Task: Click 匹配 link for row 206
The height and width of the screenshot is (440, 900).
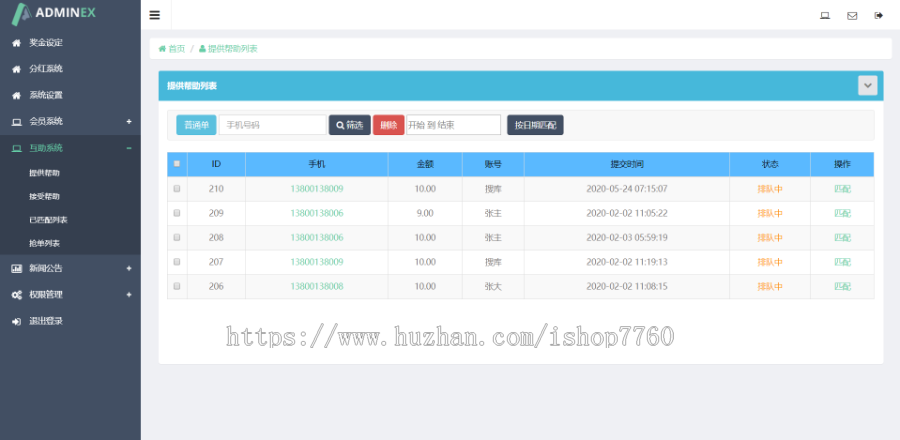Action: pyautogui.click(x=842, y=286)
